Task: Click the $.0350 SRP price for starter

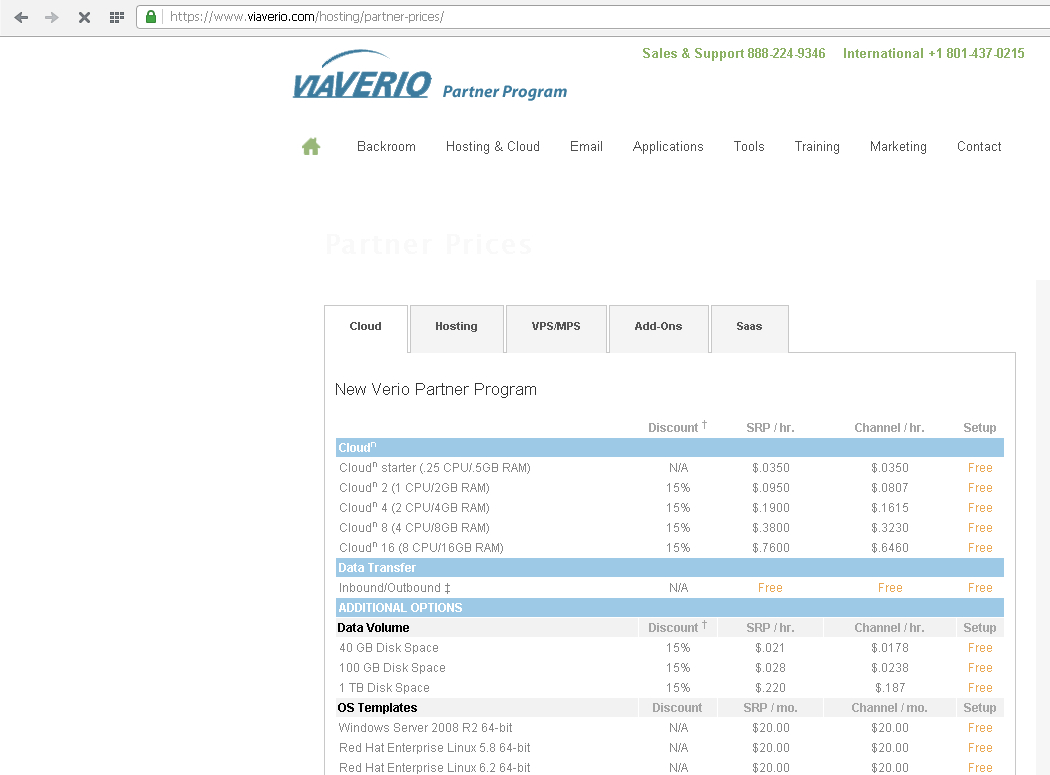Action: [x=771, y=468]
